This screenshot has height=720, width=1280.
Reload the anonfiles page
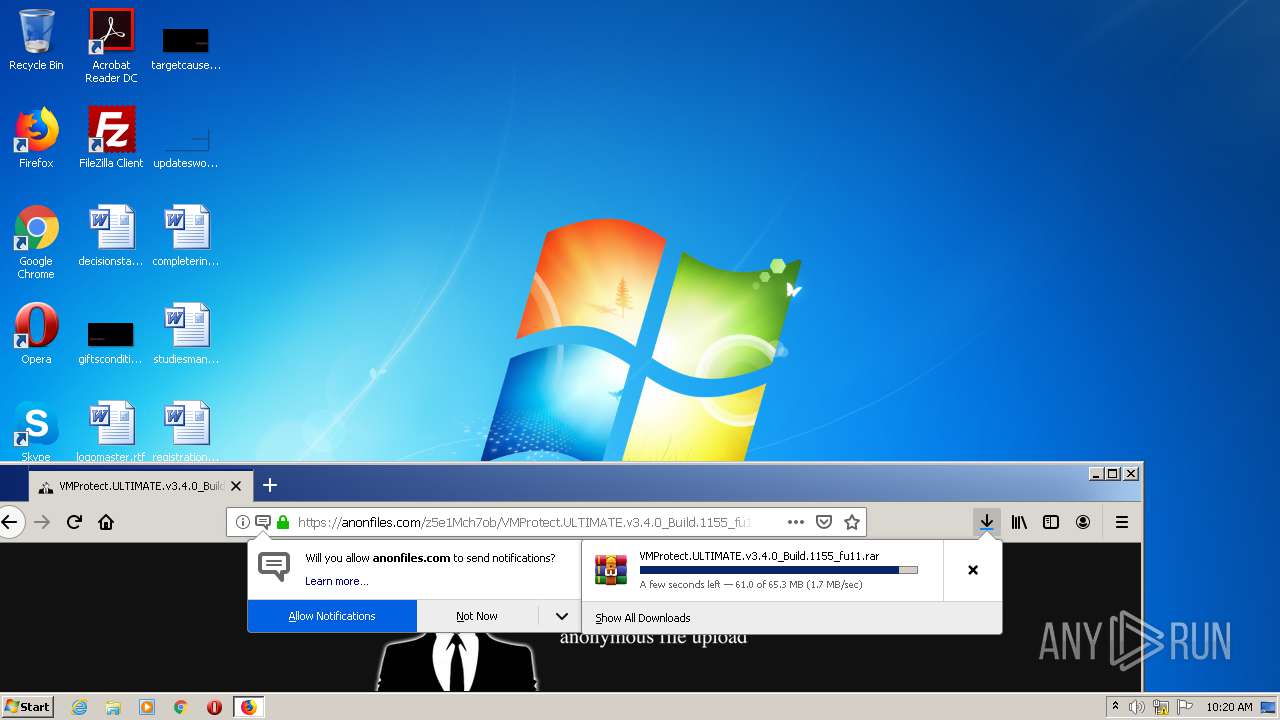[x=74, y=522]
